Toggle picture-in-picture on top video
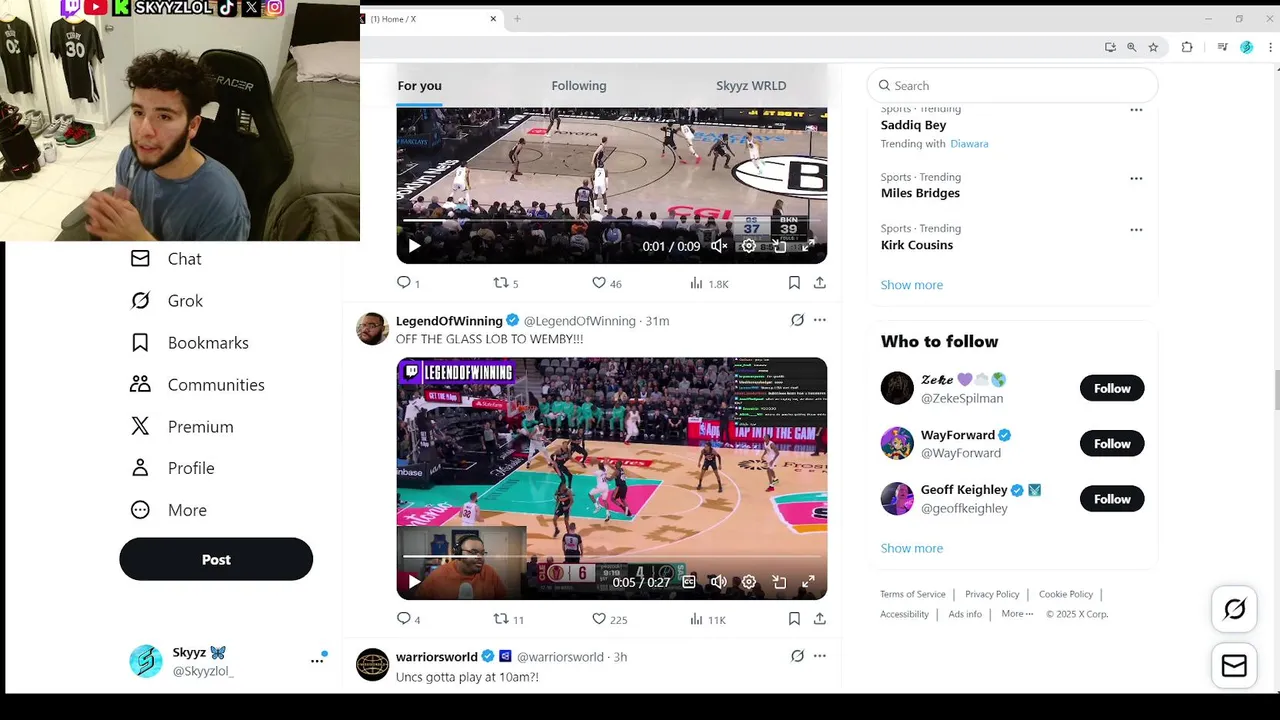 (779, 246)
